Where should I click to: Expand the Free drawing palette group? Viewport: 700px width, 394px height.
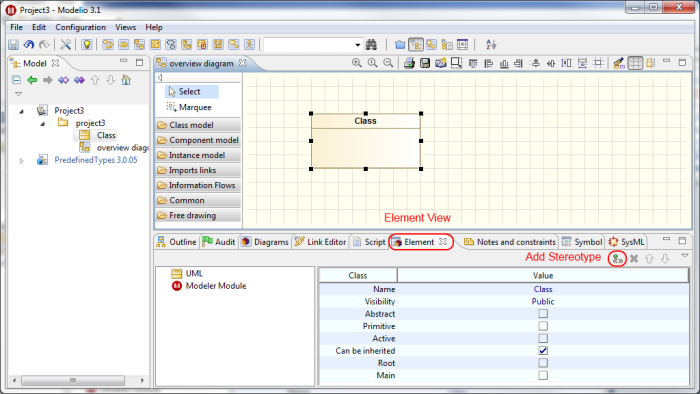[198, 215]
